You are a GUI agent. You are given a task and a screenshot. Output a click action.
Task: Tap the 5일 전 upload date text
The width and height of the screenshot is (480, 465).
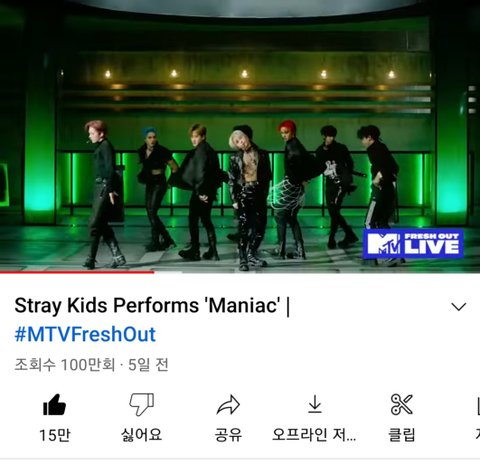coord(148,365)
